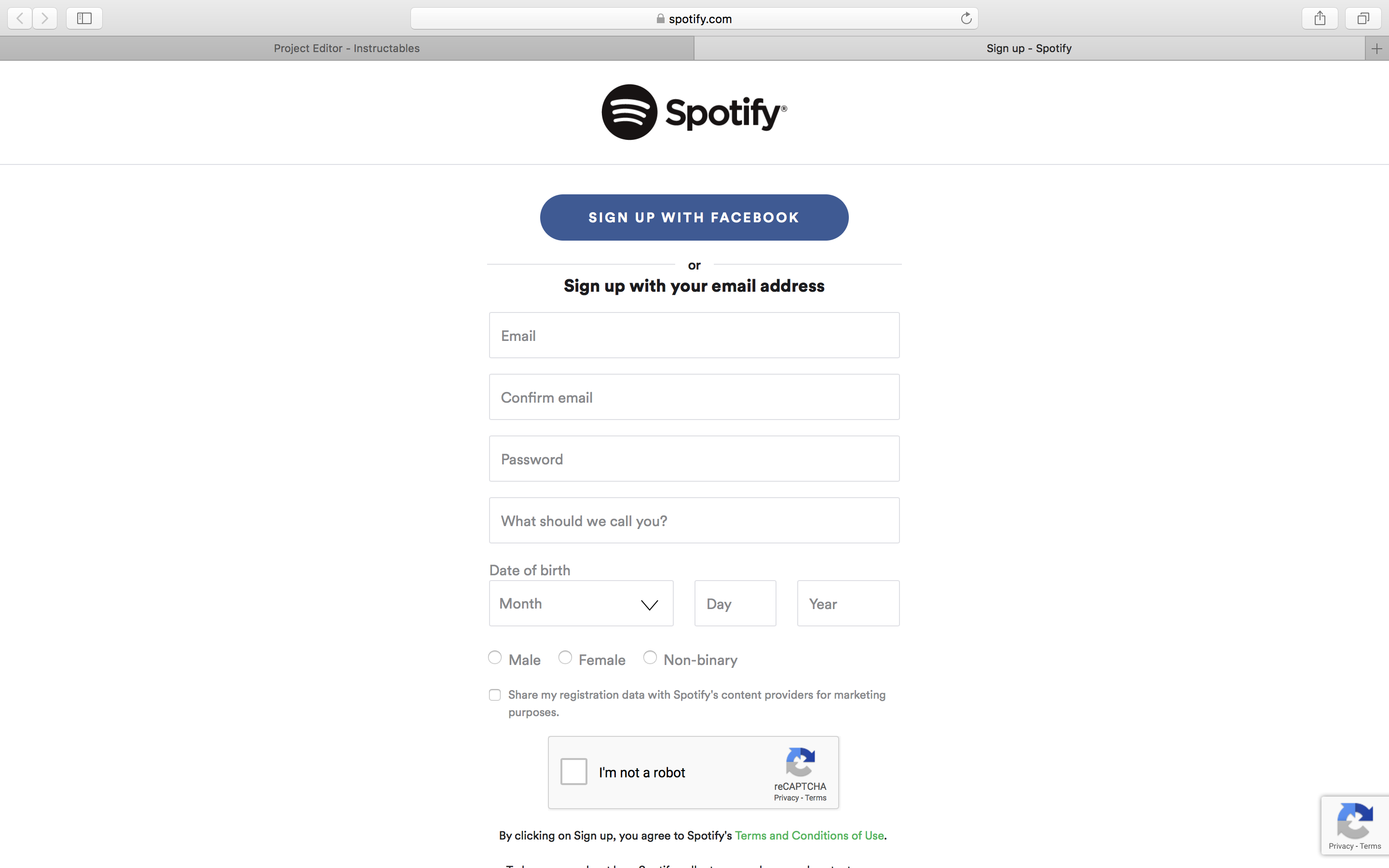The height and width of the screenshot is (868, 1389).
Task: Click the Spotify logo
Action: (694, 112)
